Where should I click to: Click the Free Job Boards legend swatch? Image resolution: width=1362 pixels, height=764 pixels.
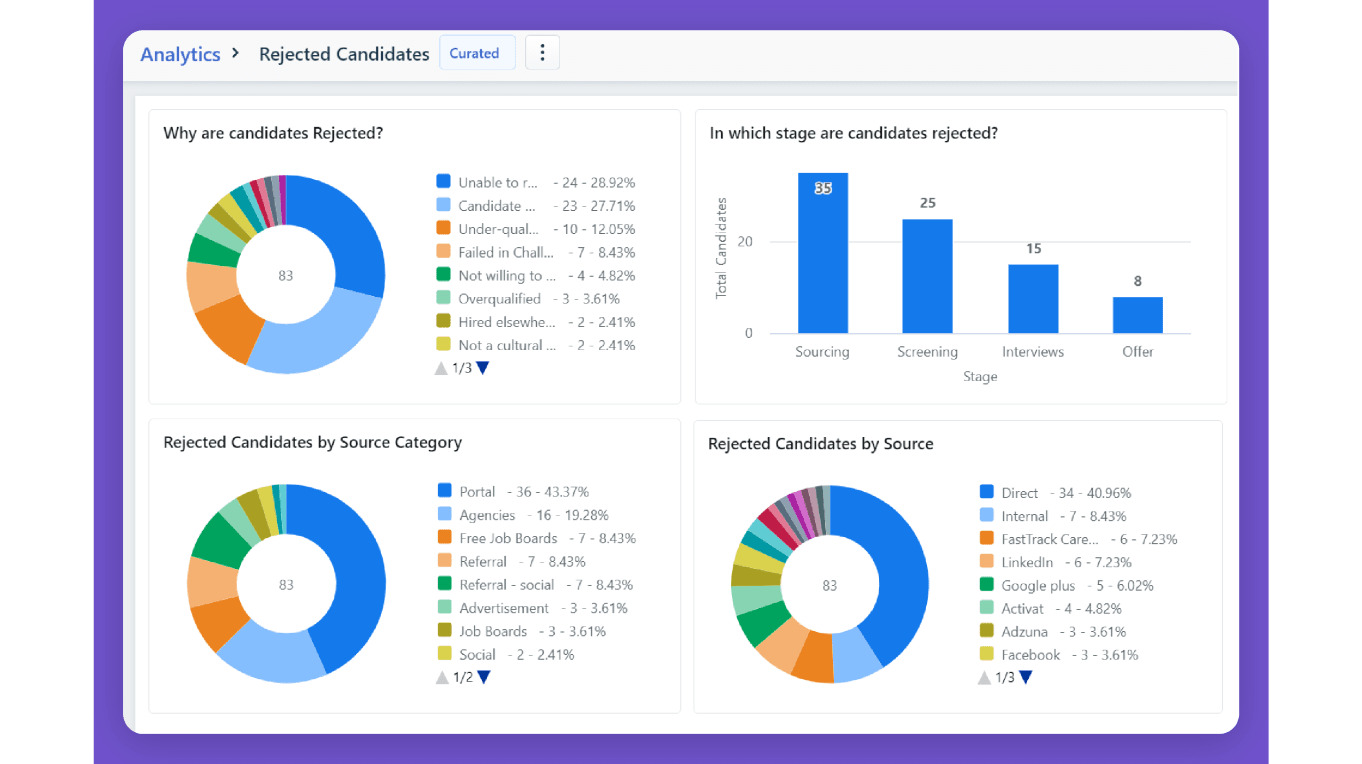[x=445, y=538]
